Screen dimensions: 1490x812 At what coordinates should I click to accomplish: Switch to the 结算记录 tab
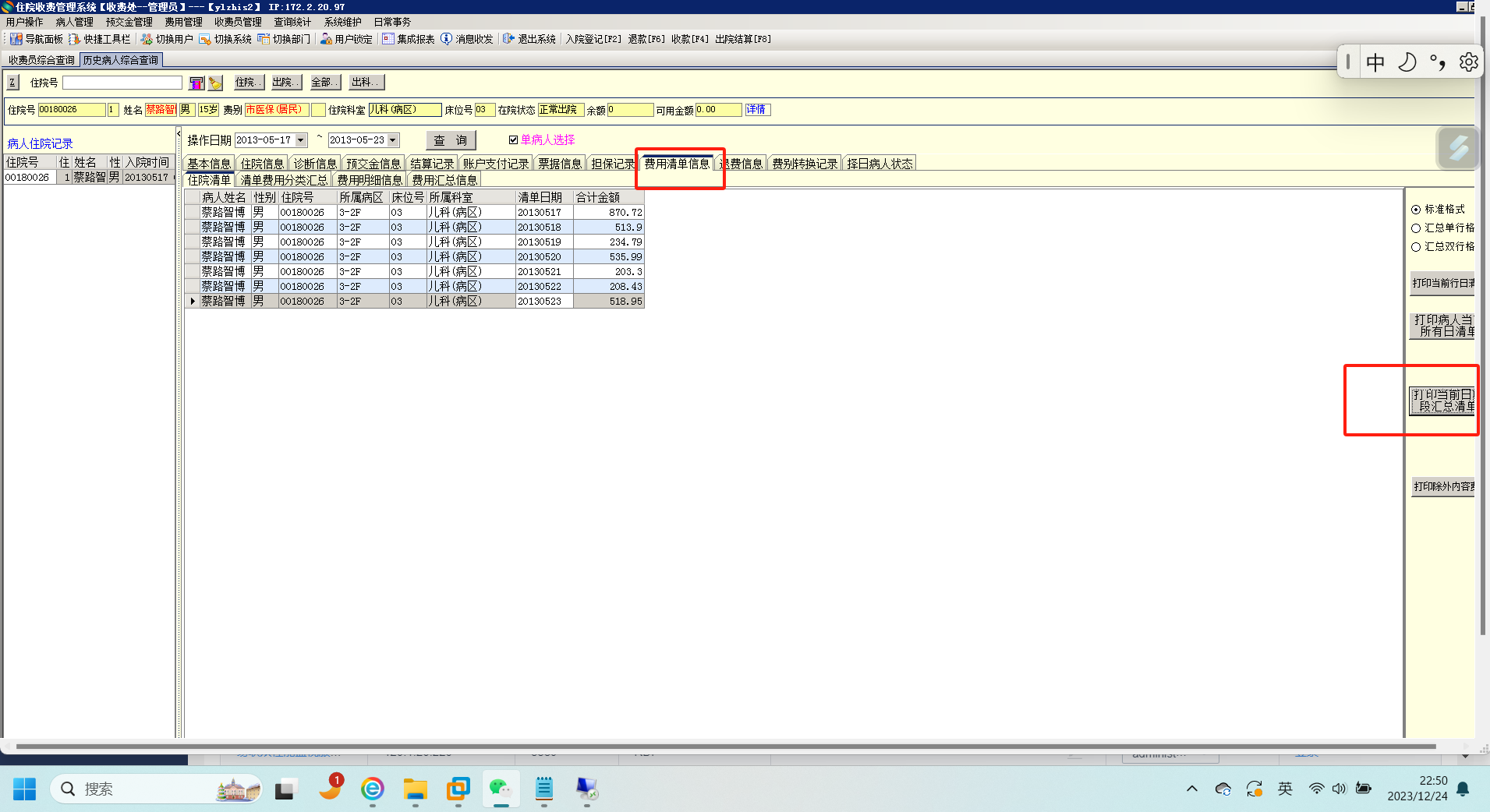(x=432, y=164)
